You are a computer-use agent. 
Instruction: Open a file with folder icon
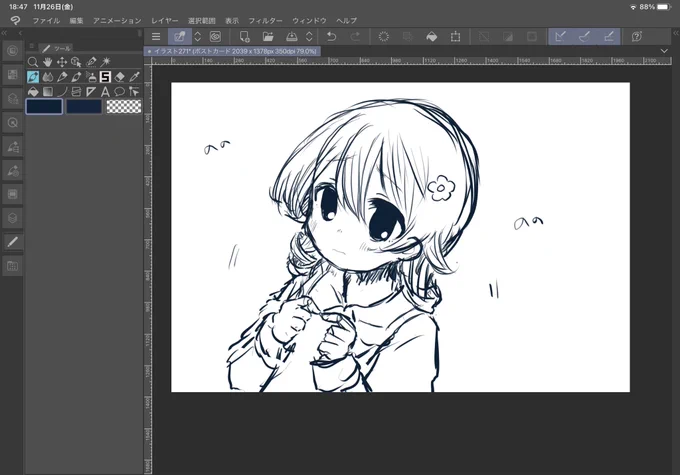(x=268, y=36)
